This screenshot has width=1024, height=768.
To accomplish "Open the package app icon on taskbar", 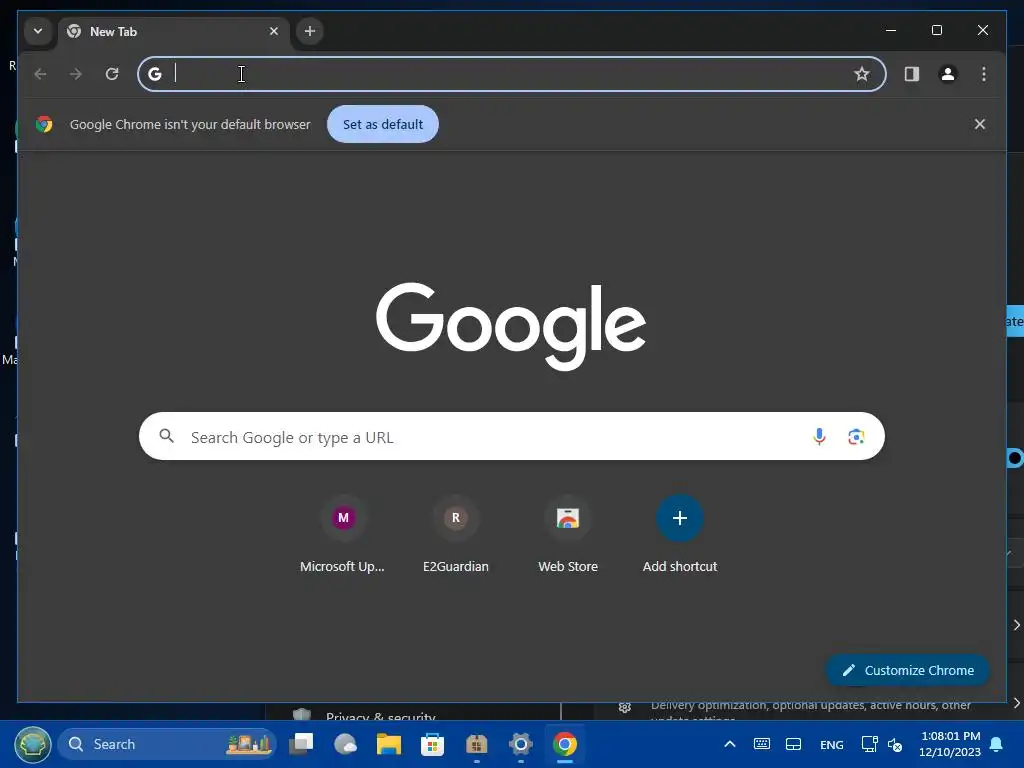I will pyautogui.click(x=477, y=744).
